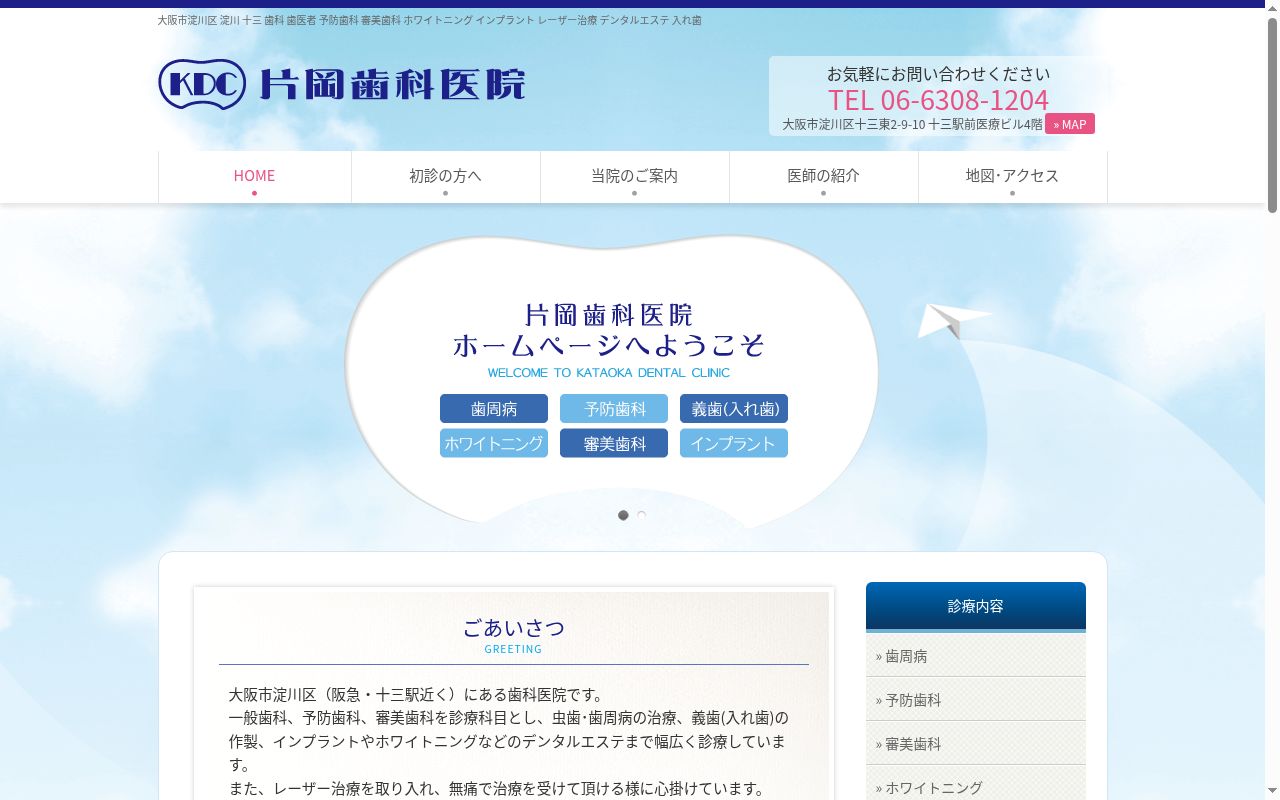Click the ホワイトニング banner button

click(x=494, y=443)
